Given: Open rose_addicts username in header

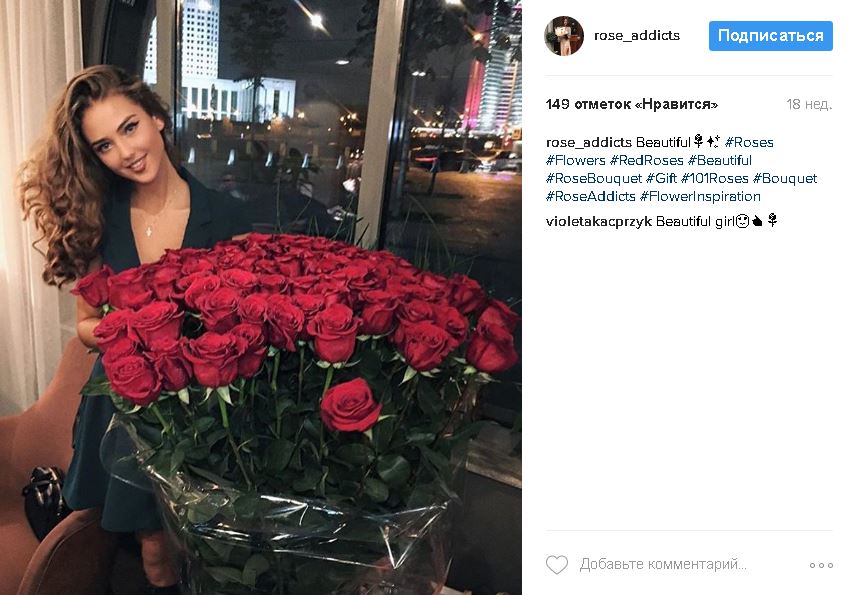Looking at the screenshot, I should coord(636,36).
